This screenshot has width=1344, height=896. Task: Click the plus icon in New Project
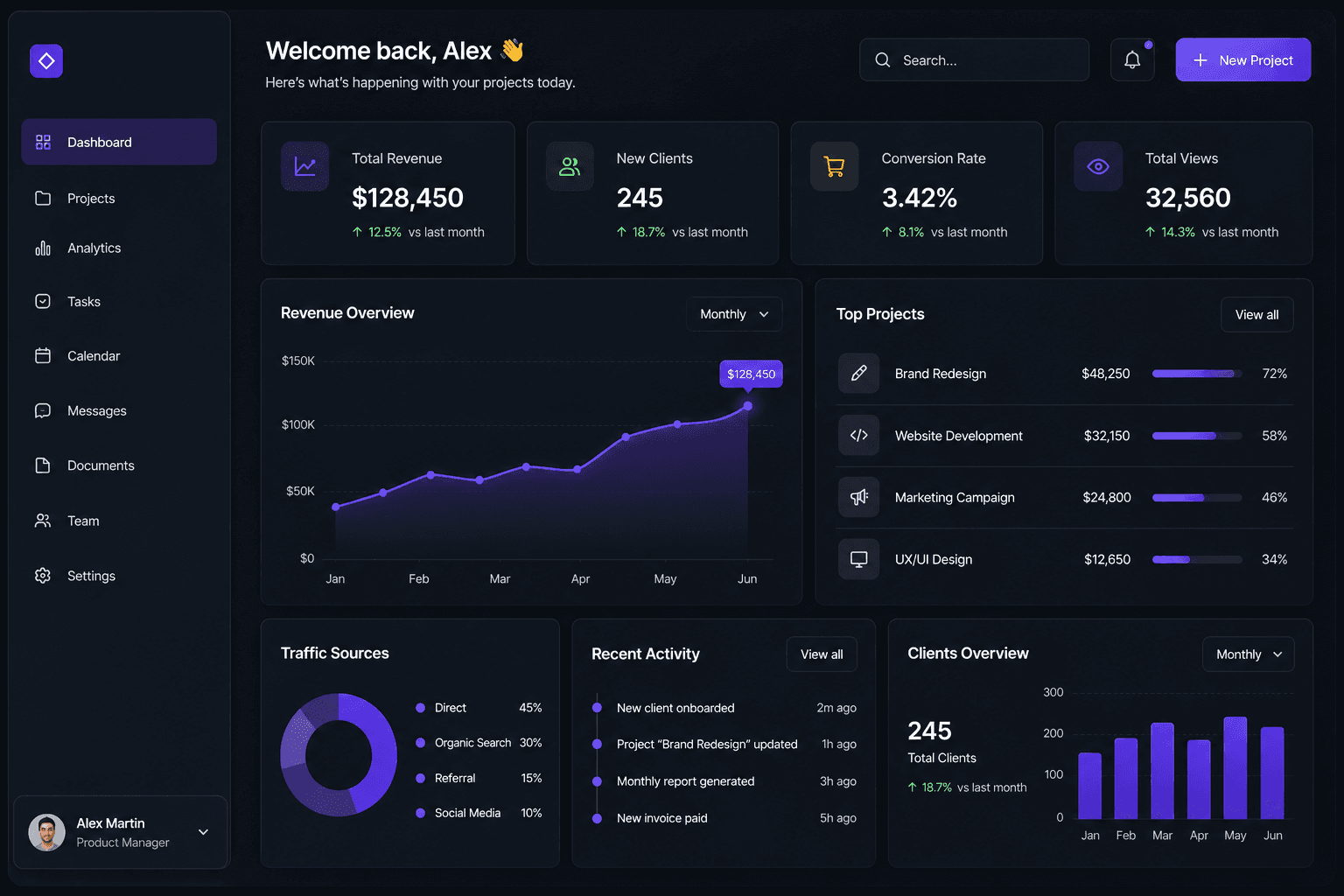(x=1200, y=59)
